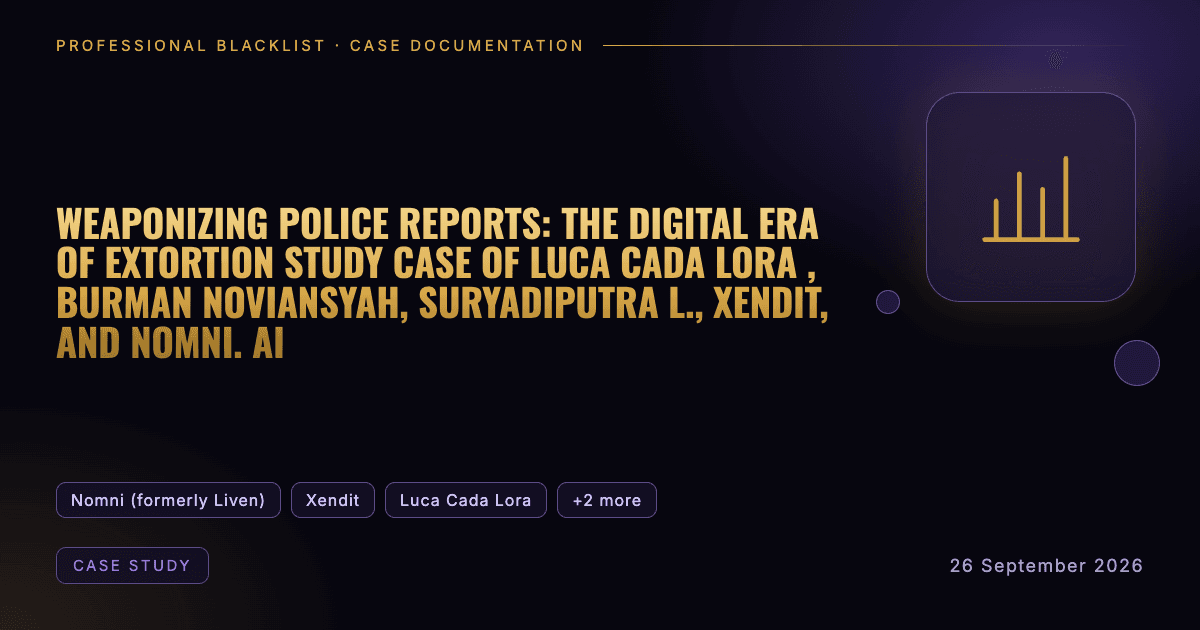
Task: Expand the +2 more tags chip
Action: tap(607, 500)
